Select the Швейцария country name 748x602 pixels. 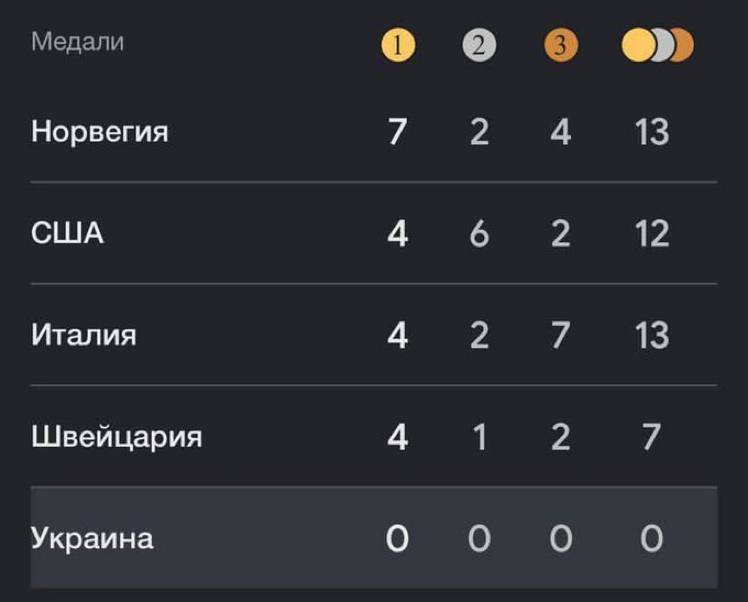coord(117,436)
